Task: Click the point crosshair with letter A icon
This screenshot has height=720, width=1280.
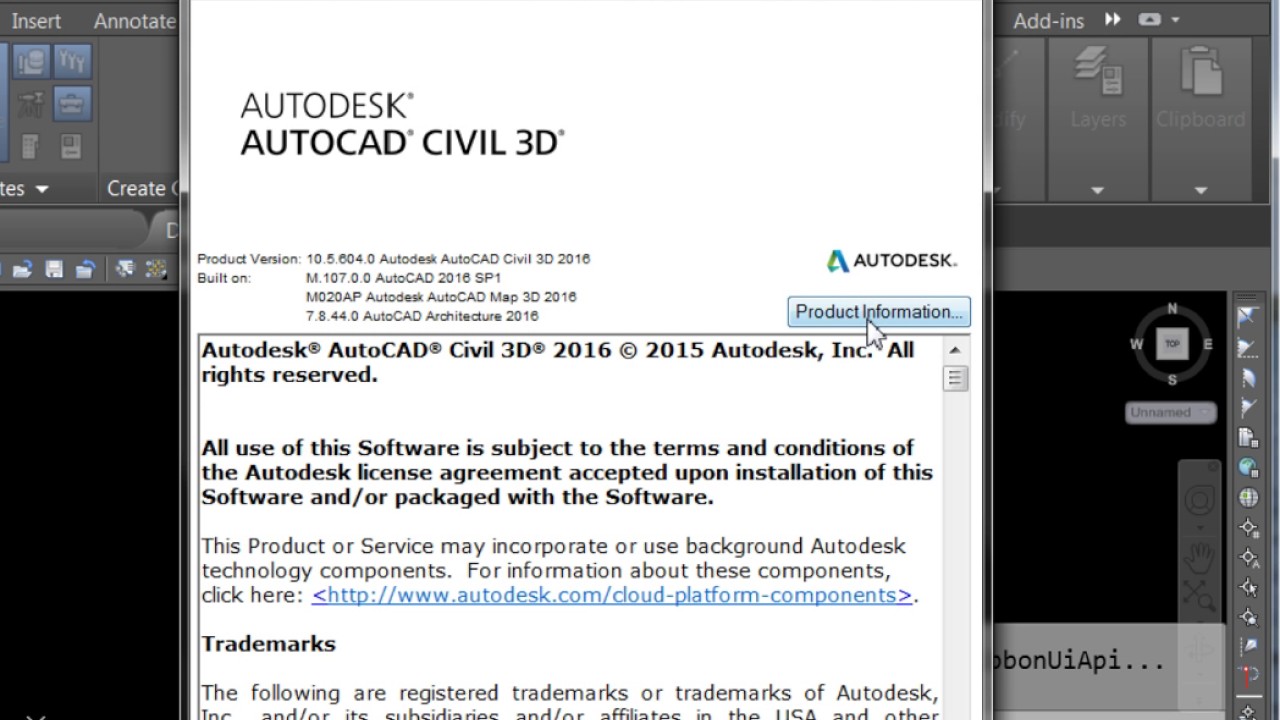Action: click(1247, 557)
